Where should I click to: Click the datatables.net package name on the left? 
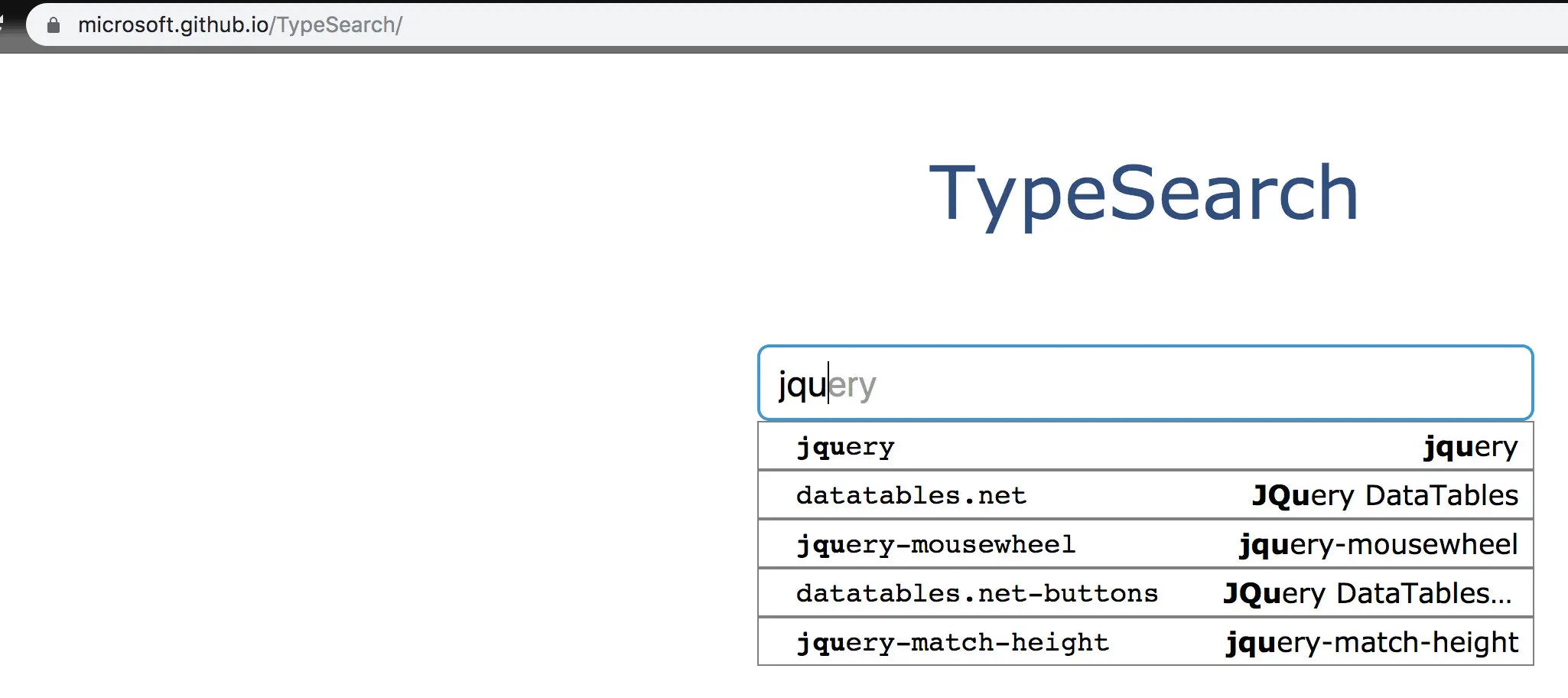click(911, 494)
